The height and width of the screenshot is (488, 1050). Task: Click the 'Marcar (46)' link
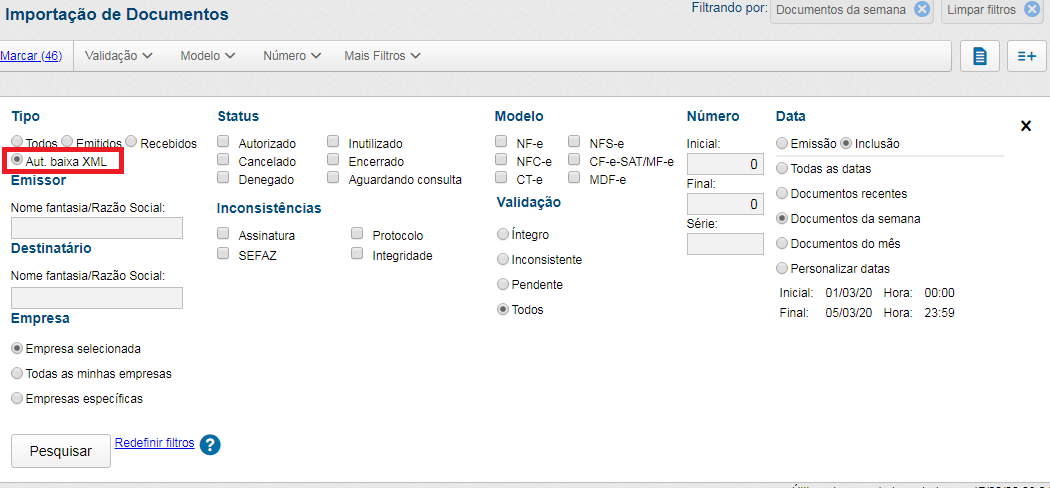(x=31, y=56)
